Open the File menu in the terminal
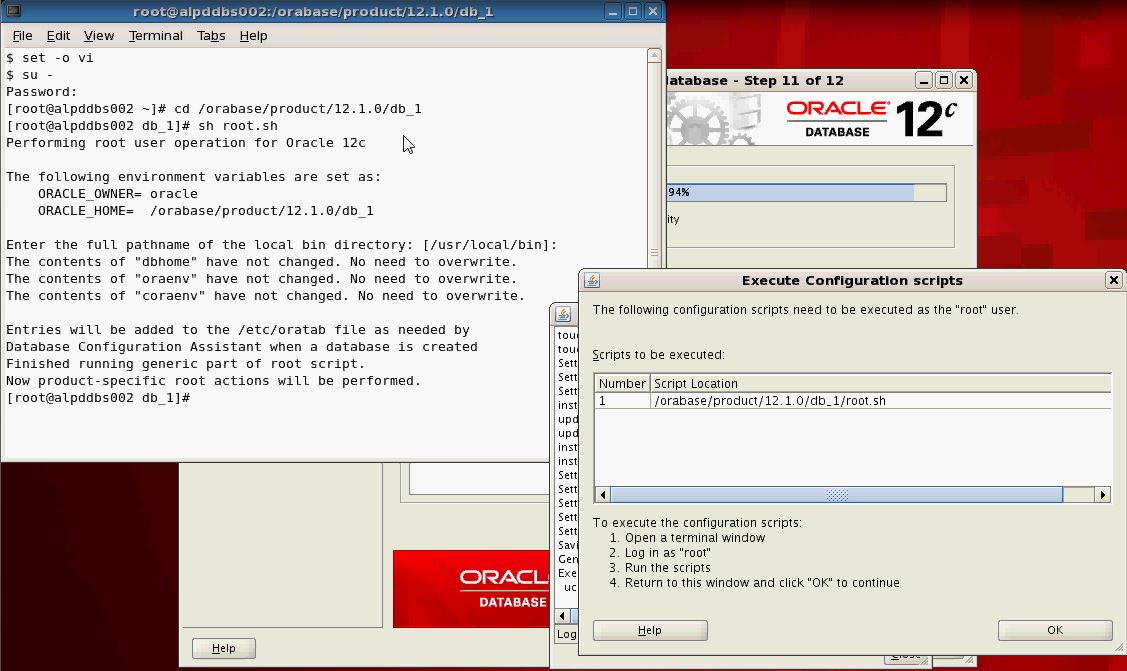 22,35
